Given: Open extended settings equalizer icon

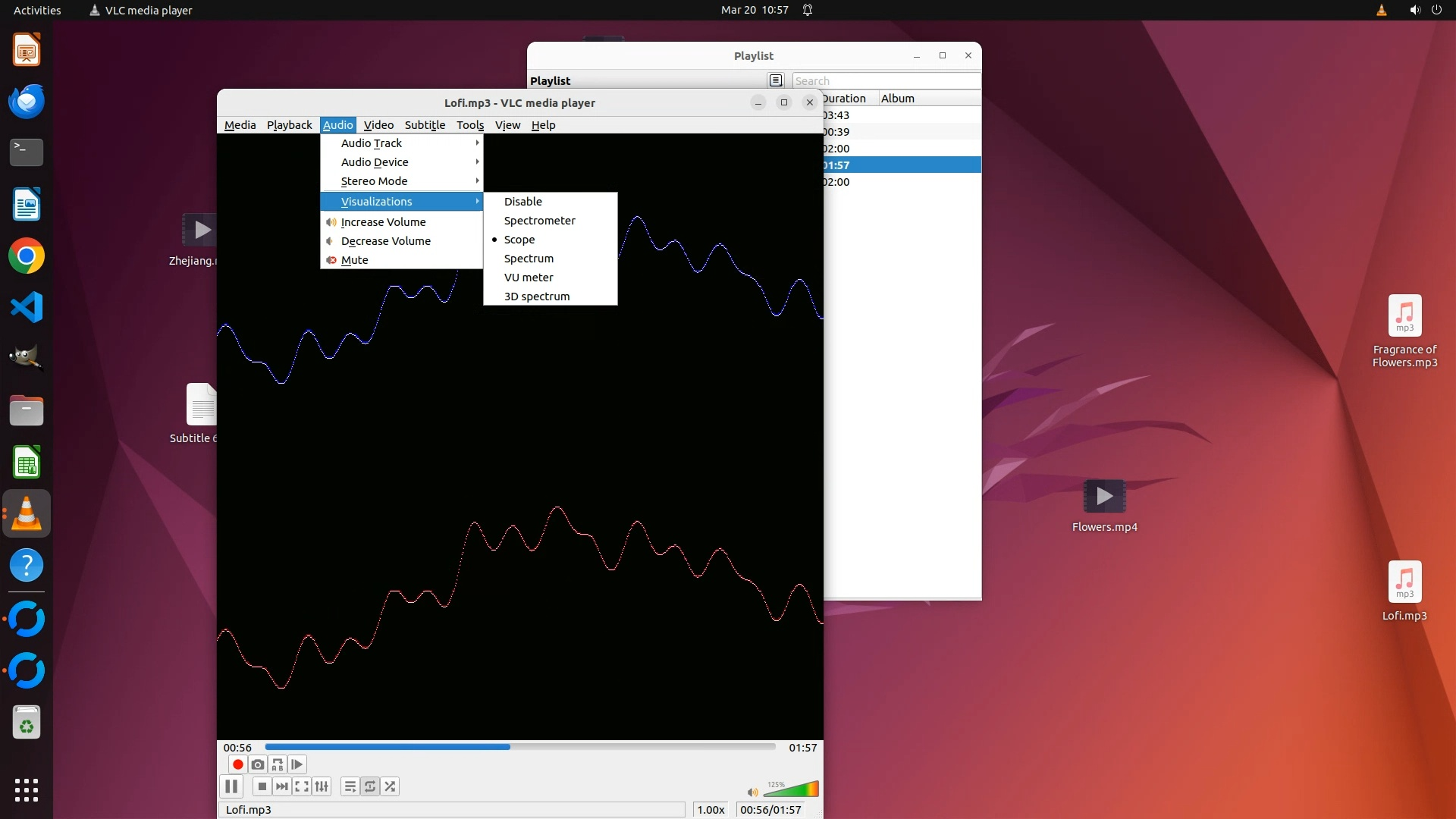Looking at the screenshot, I should click(322, 786).
